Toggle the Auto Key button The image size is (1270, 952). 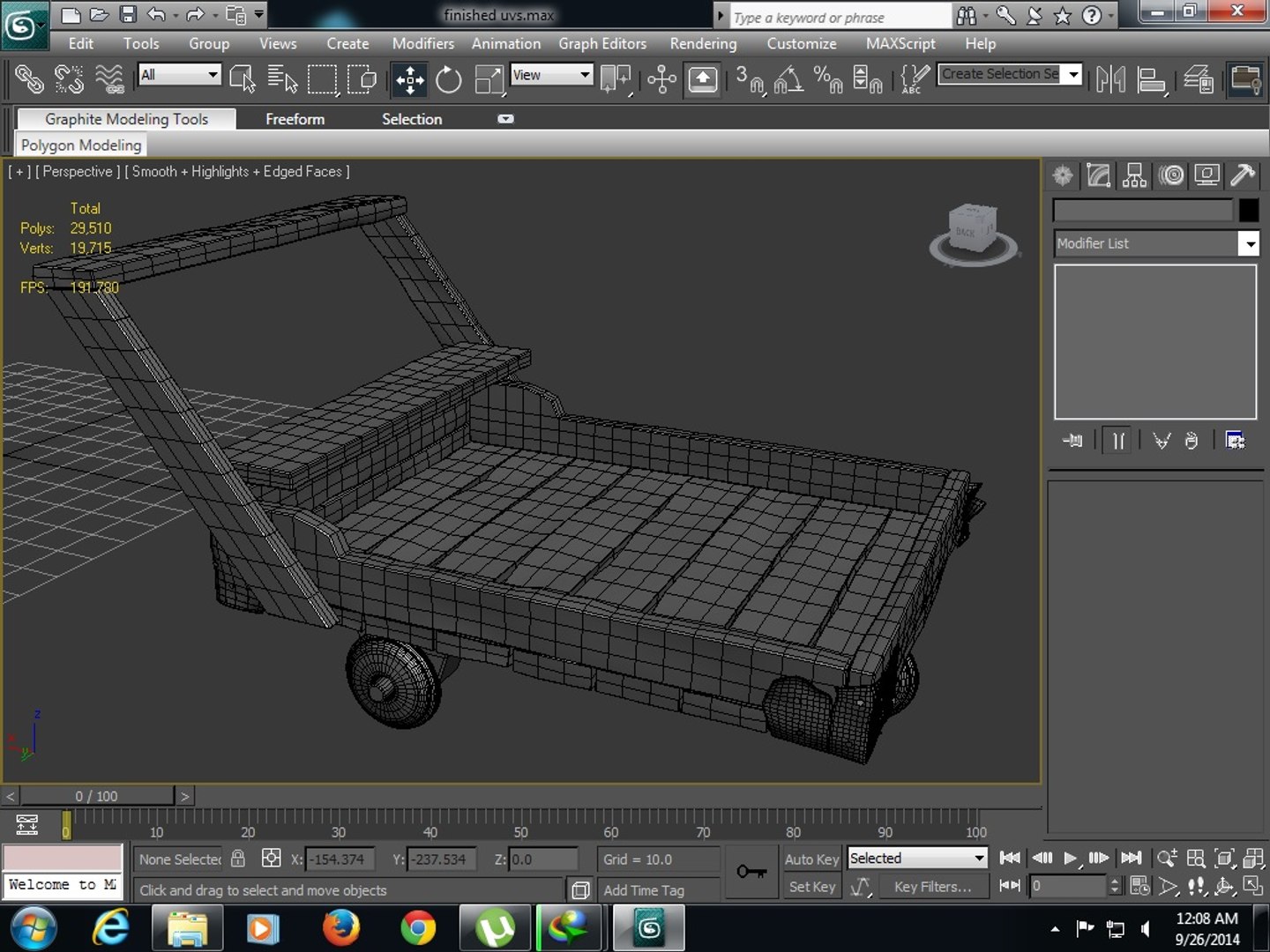coord(811,859)
